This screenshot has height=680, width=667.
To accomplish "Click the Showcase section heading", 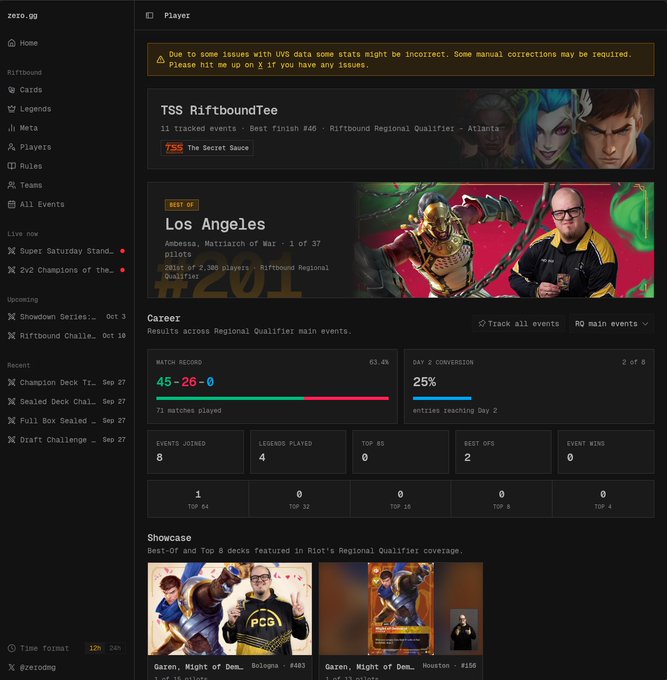I will click(x=169, y=538).
